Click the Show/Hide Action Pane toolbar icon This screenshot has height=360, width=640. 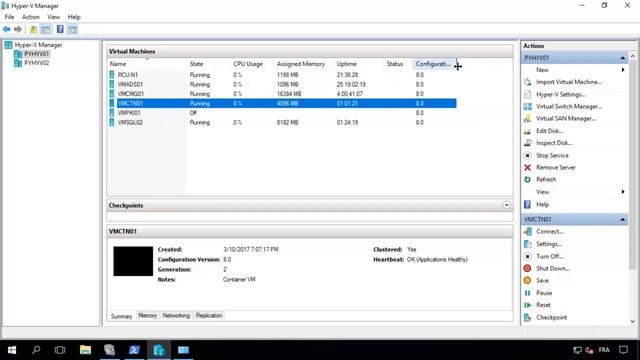coord(72,29)
